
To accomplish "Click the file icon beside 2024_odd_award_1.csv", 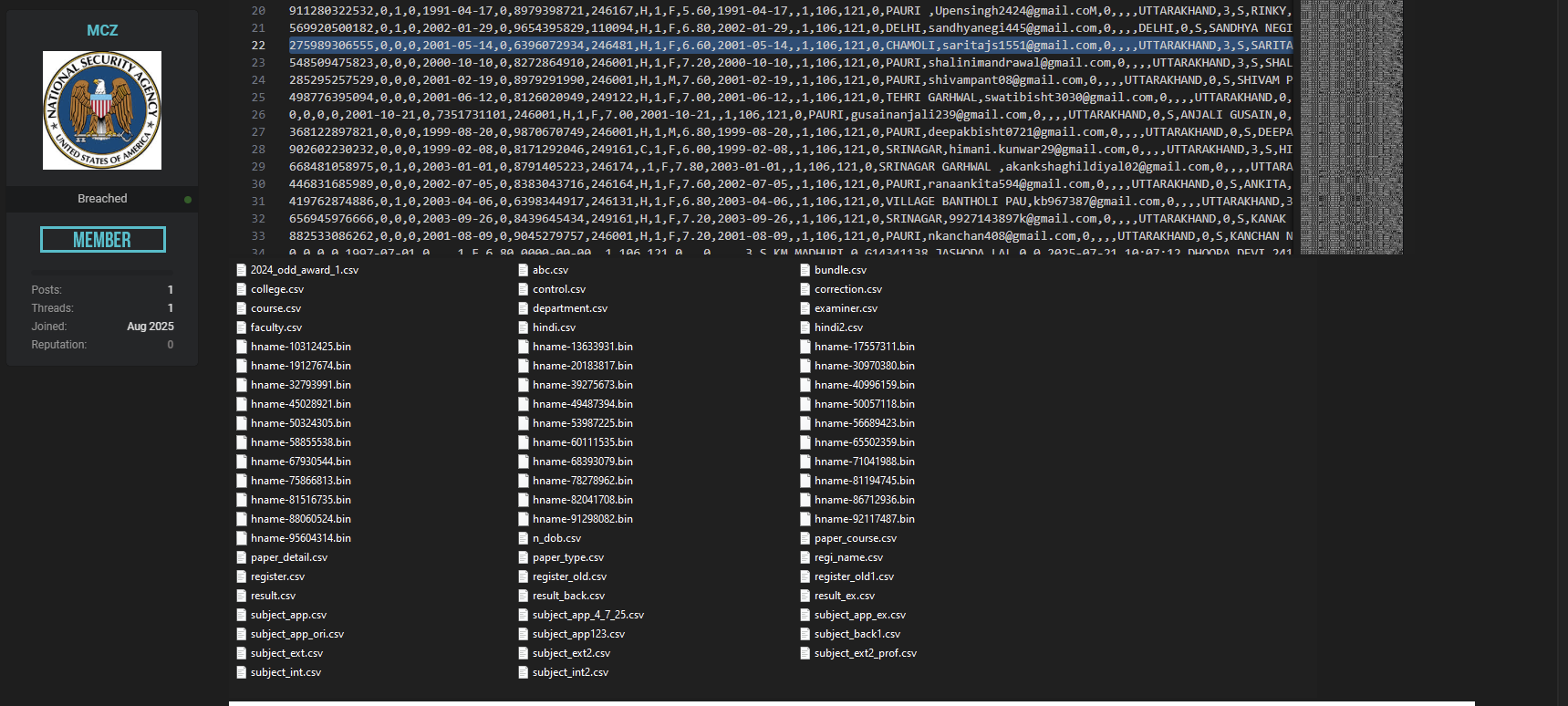I will tap(242, 270).
